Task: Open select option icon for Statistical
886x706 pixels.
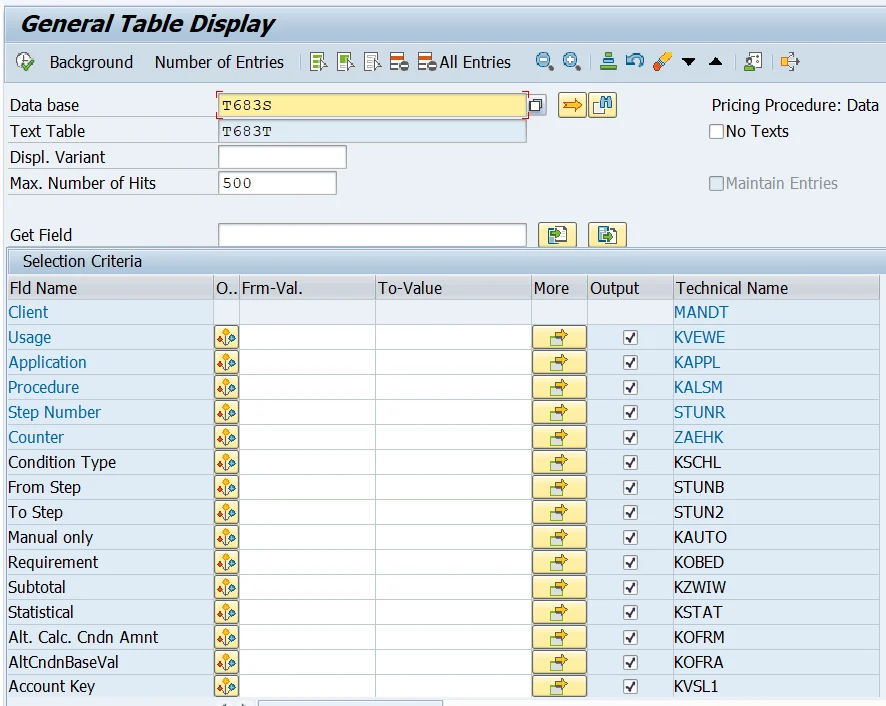Action: click(227, 612)
